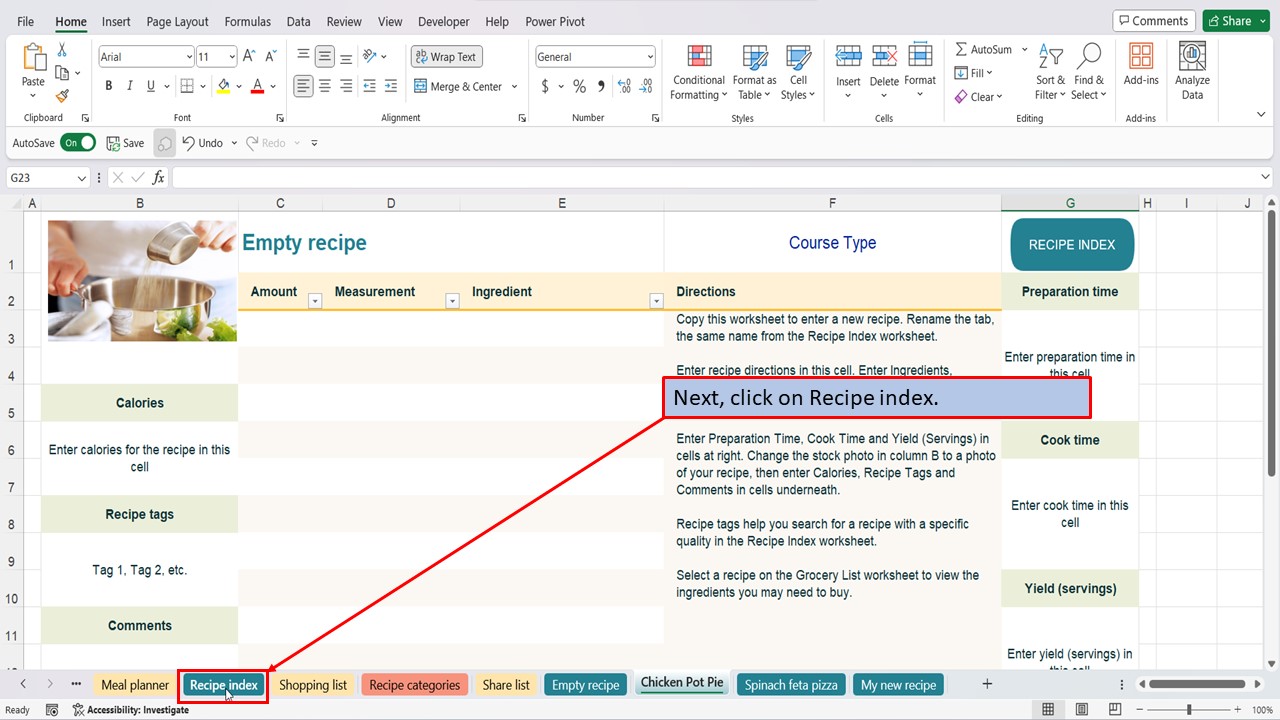Use Sort & Filter
The height and width of the screenshot is (720, 1280).
[x=1049, y=70]
